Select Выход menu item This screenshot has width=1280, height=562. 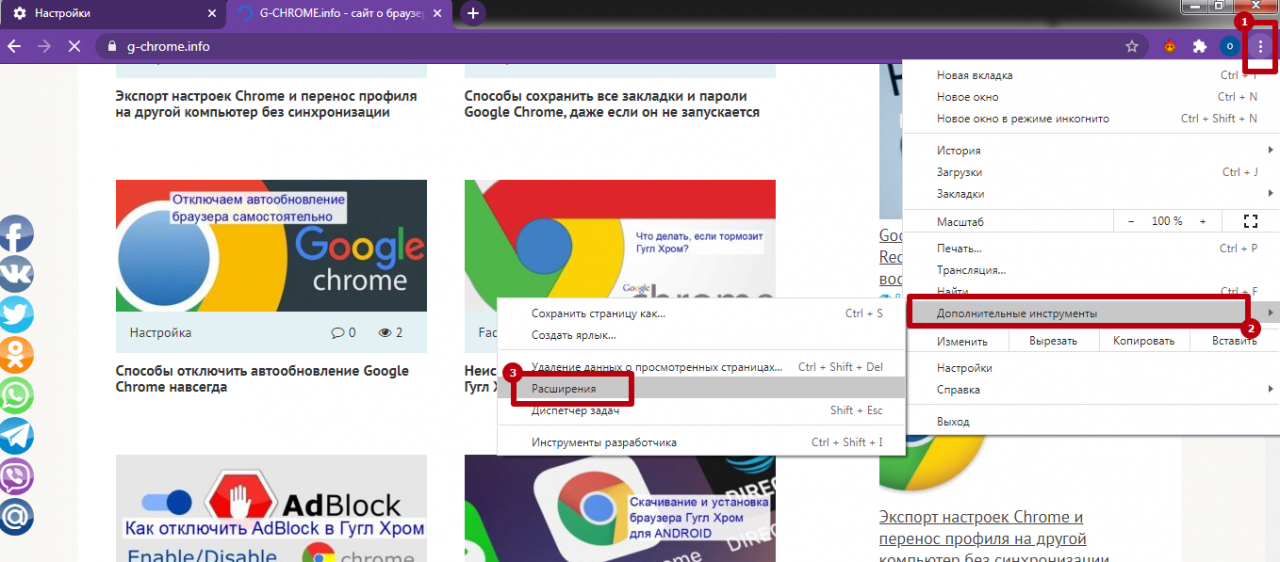1090,422
